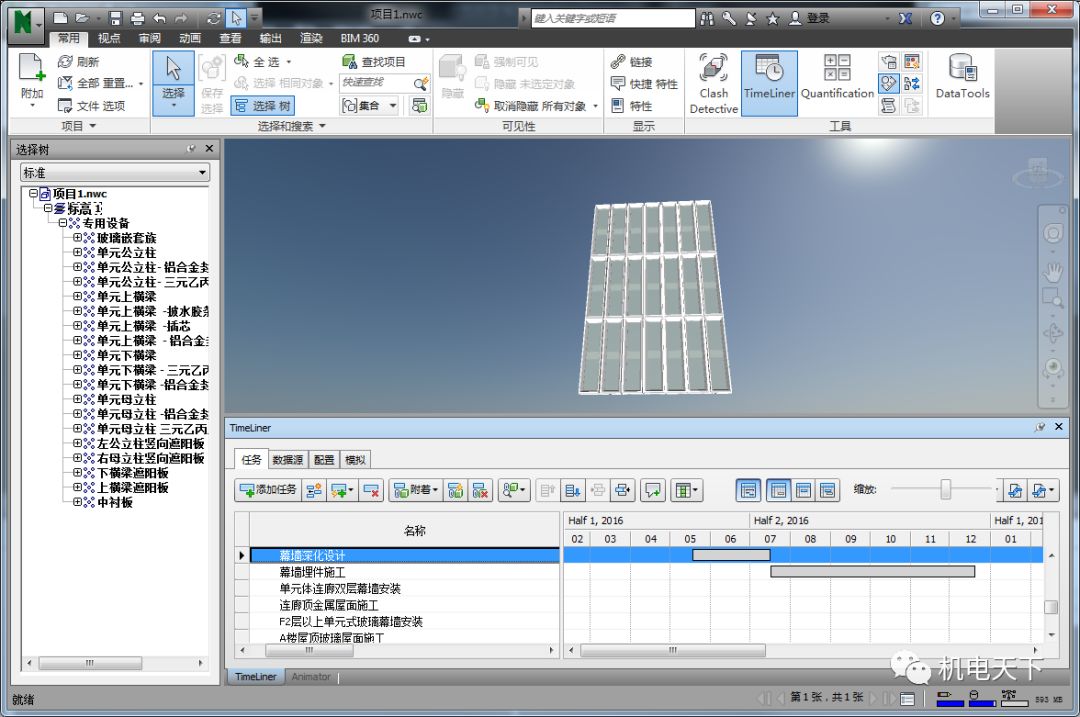Switch to the Data Sources (数据源) TimeLiner tab

(x=287, y=459)
